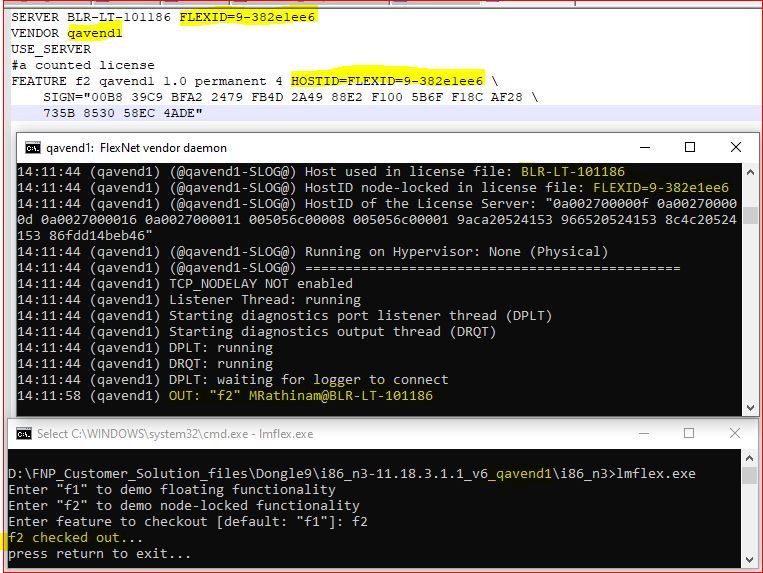
Task: Click the '#a counted license' comment line
Action: click(83, 65)
